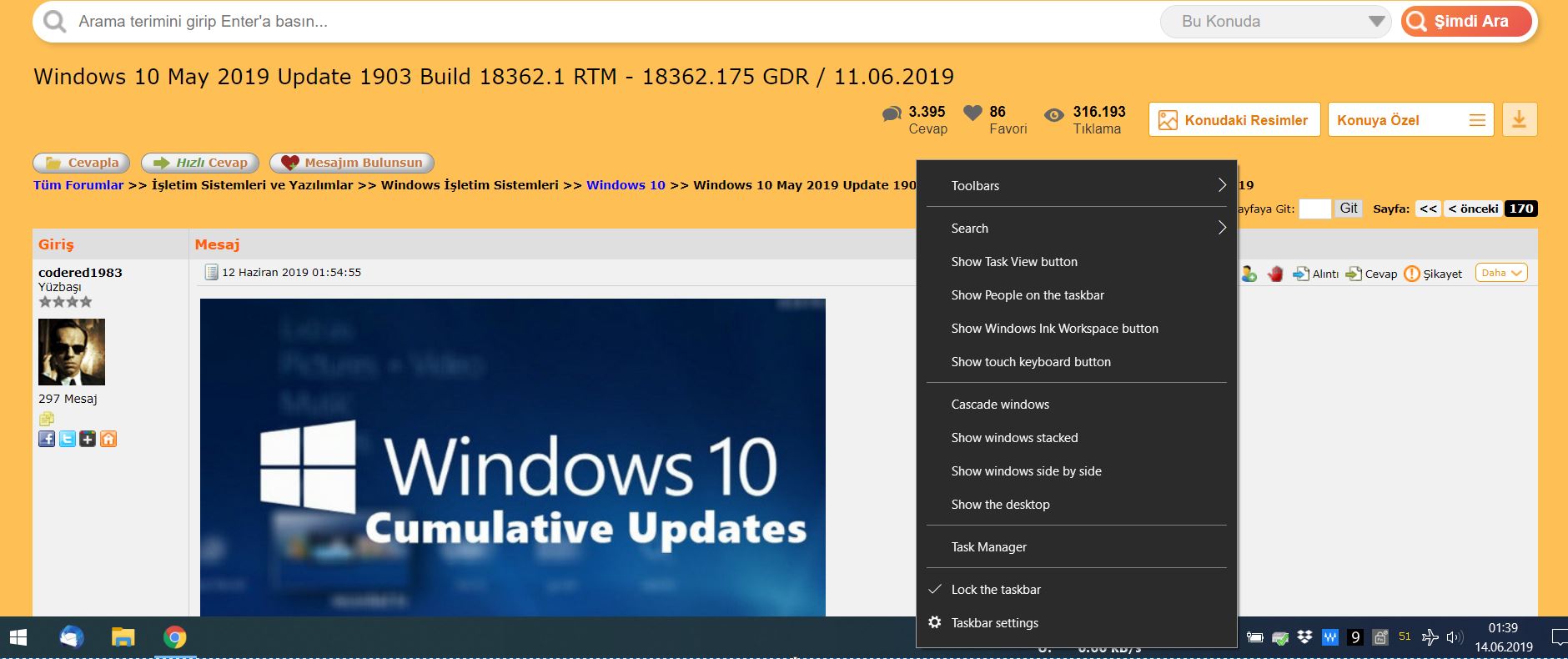The height and width of the screenshot is (659, 1568).
Task: Click Sayfaya Git page number field
Action: [1315, 209]
